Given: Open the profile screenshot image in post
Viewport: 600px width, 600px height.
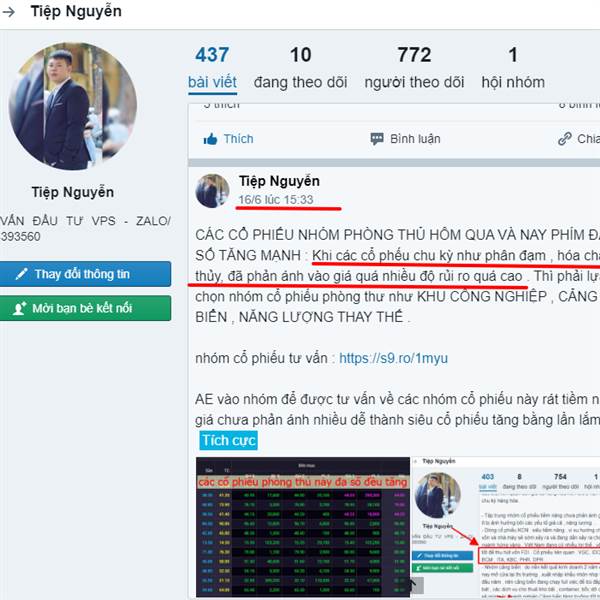Looking at the screenshot, I should point(506,527).
